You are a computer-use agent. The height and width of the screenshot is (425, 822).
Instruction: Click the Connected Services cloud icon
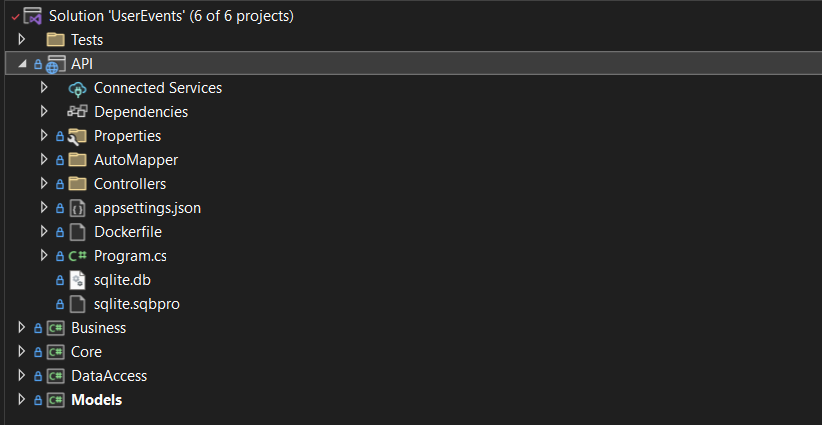point(78,89)
